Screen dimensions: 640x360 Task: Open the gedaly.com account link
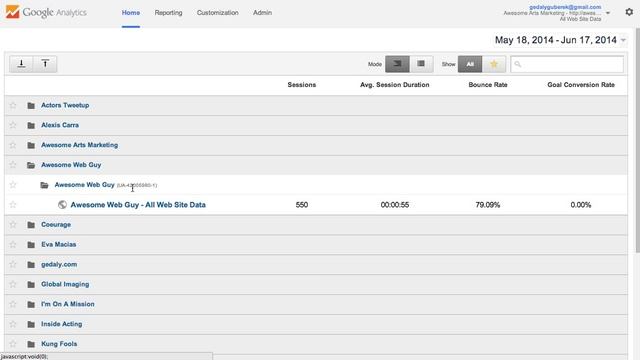point(59,264)
